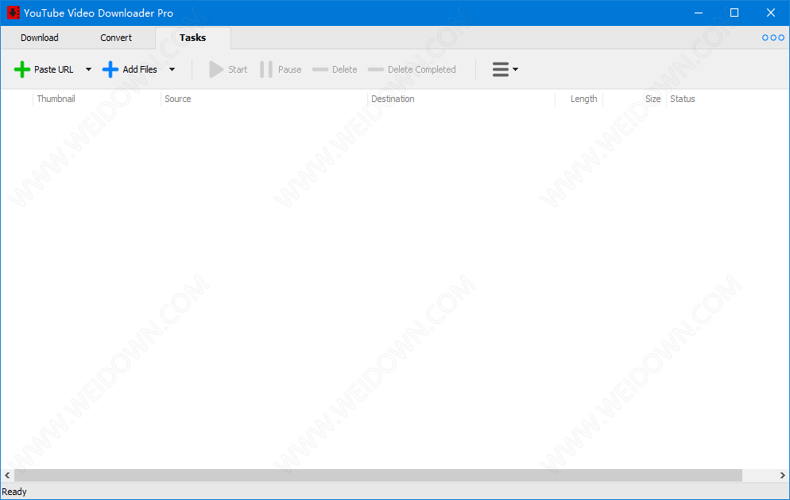790x500 pixels.
Task: Maximize the application window
Action: coord(734,13)
